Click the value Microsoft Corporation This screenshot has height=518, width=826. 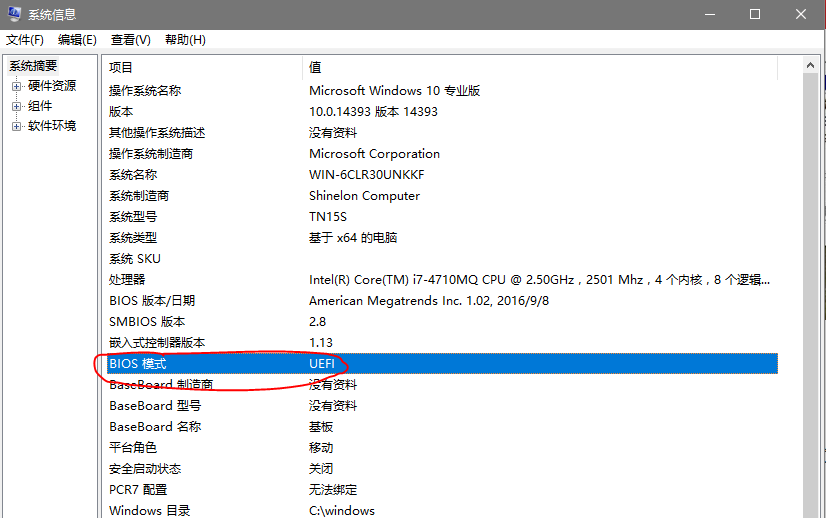tap(374, 154)
